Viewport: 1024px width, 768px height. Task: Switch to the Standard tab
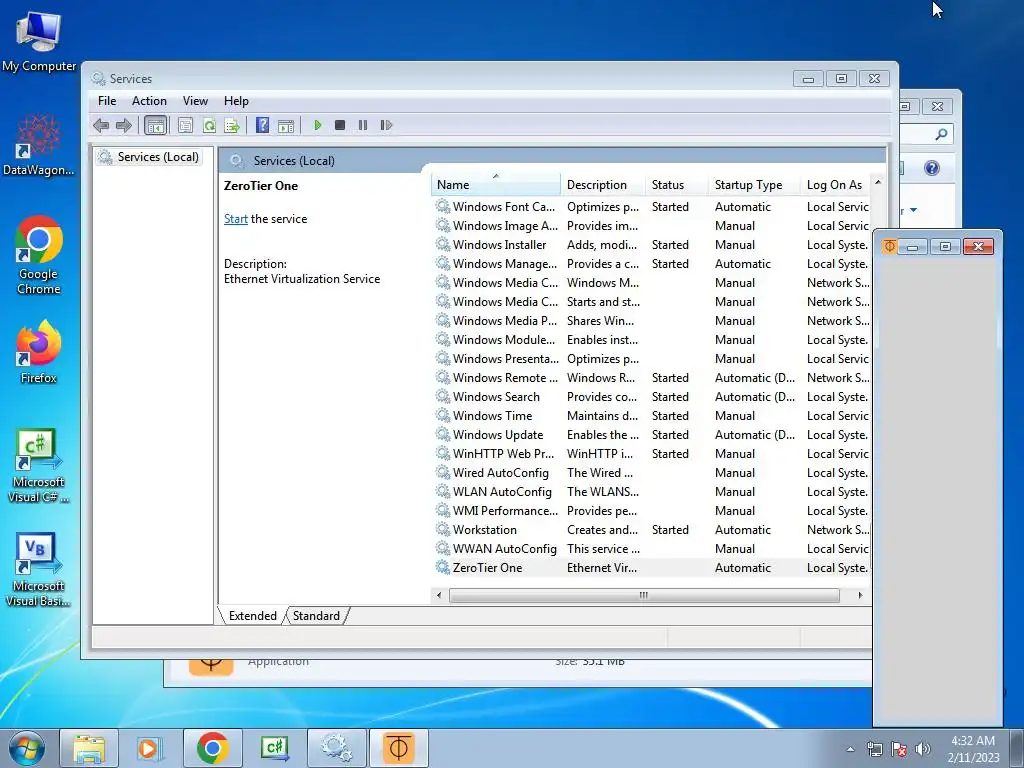(x=316, y=616)
